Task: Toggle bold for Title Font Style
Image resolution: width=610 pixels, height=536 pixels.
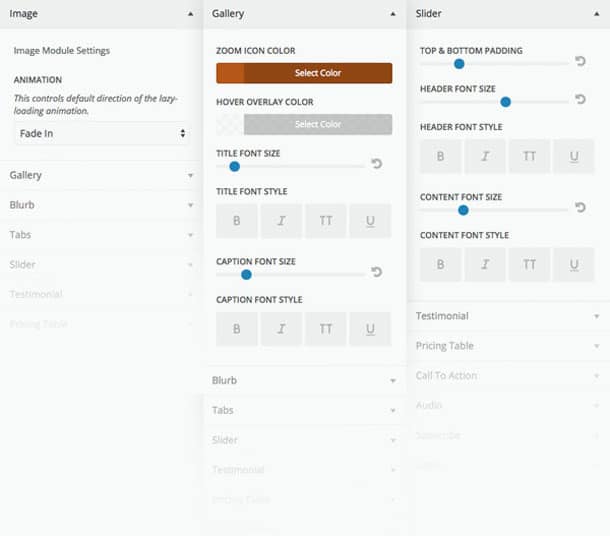Action: tap(237, 220)
